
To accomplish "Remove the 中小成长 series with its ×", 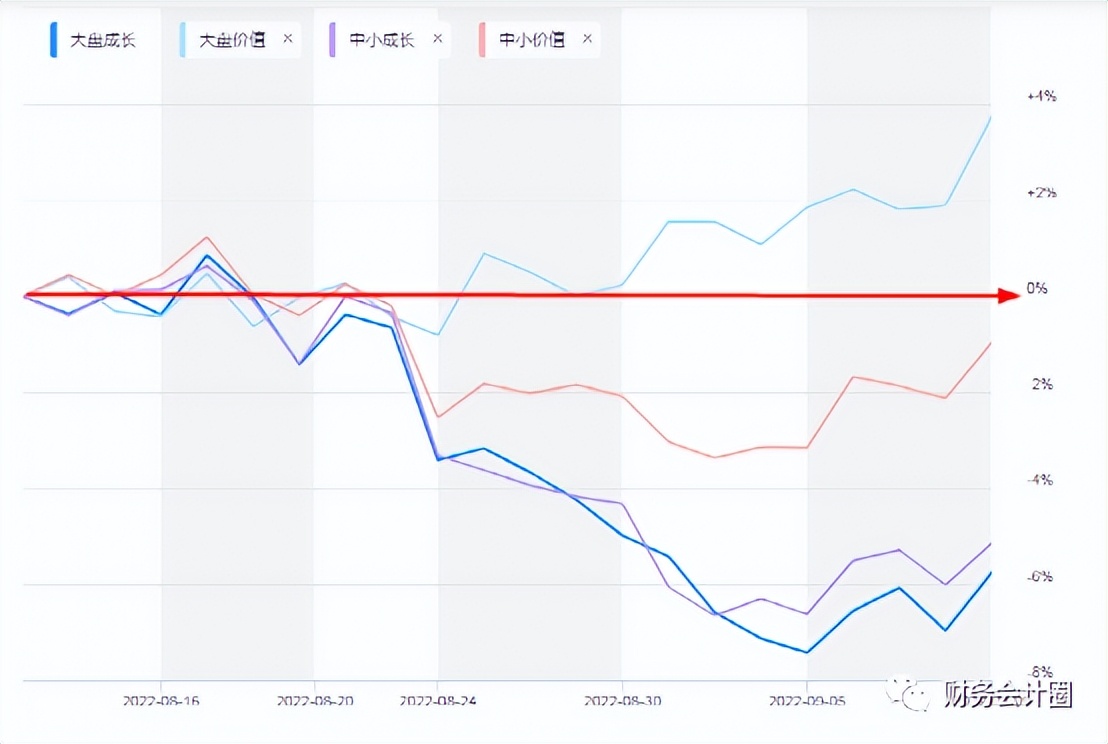I will [x=437, y=39].
